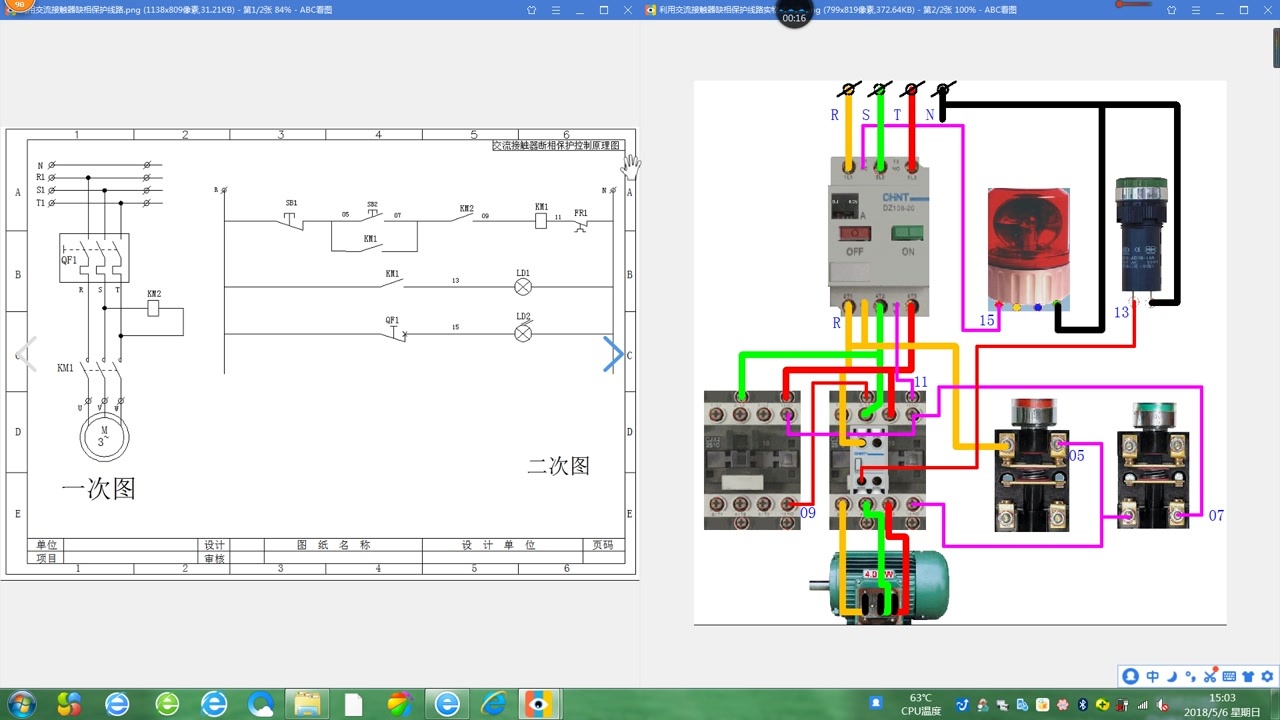The width and height of the screenshot is (1280, 720).
Task: Launch the colorful clover app in the taskbar
Action: click(69, 704)
